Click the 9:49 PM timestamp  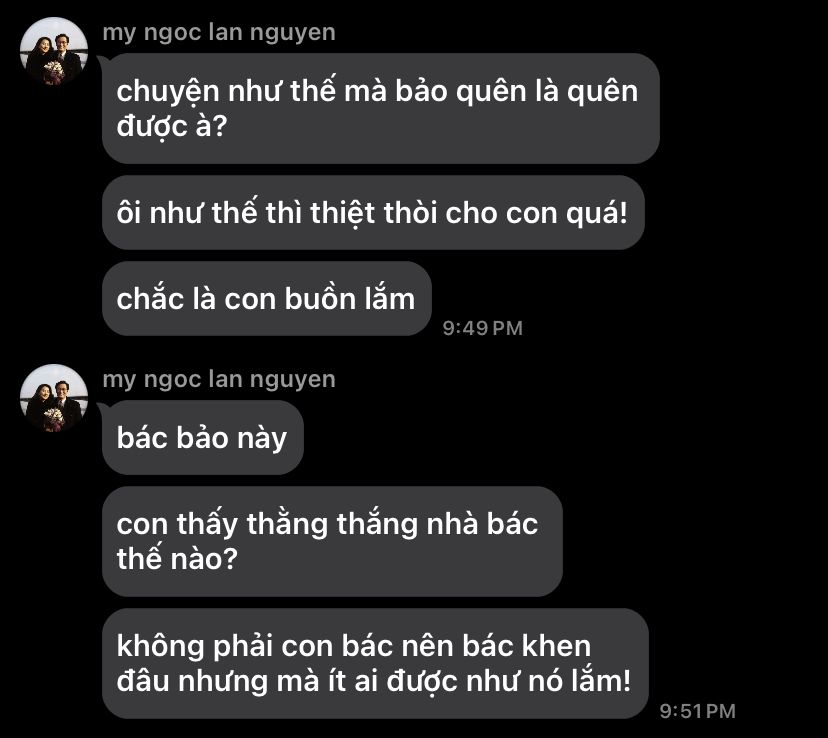tap(483, 328)
